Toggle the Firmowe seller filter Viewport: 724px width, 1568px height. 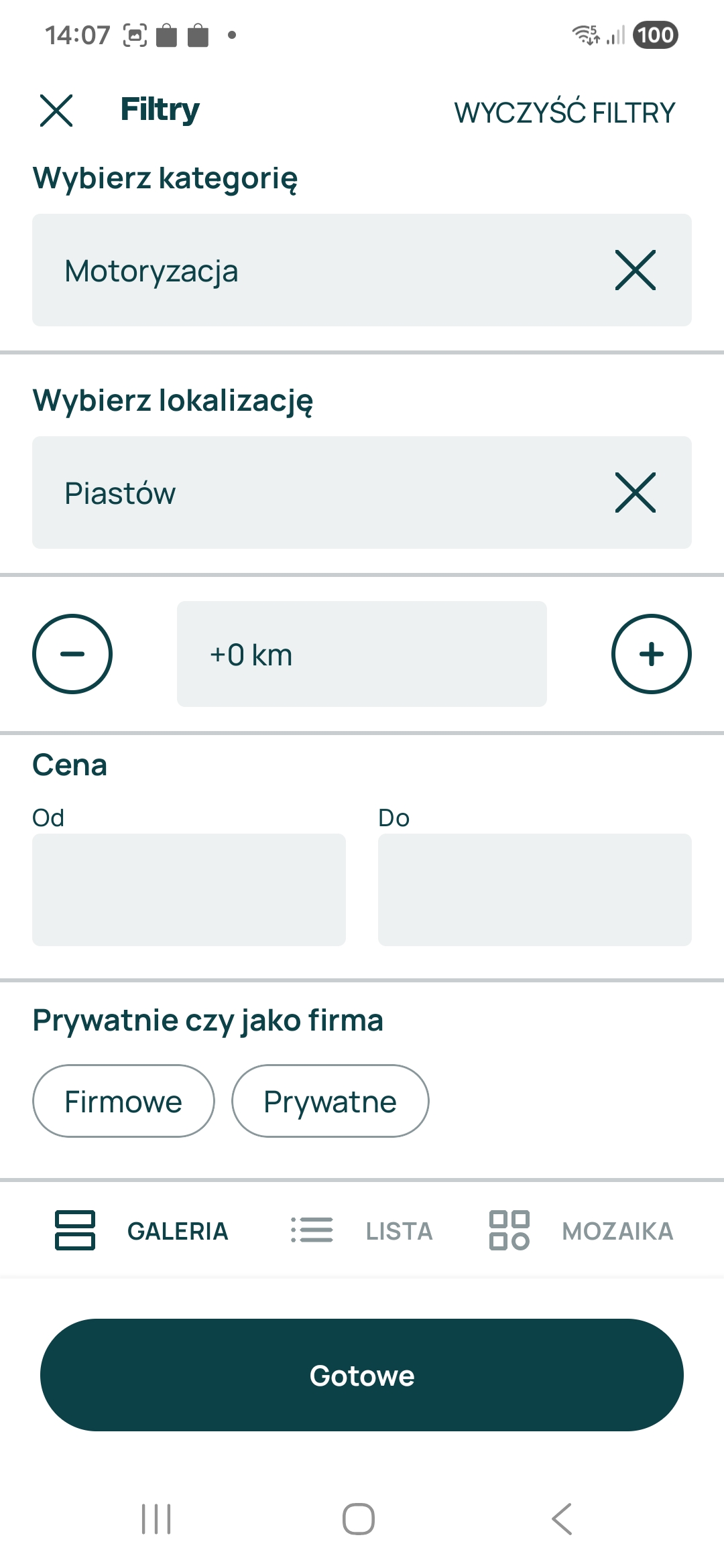(x=123, y=1101)
